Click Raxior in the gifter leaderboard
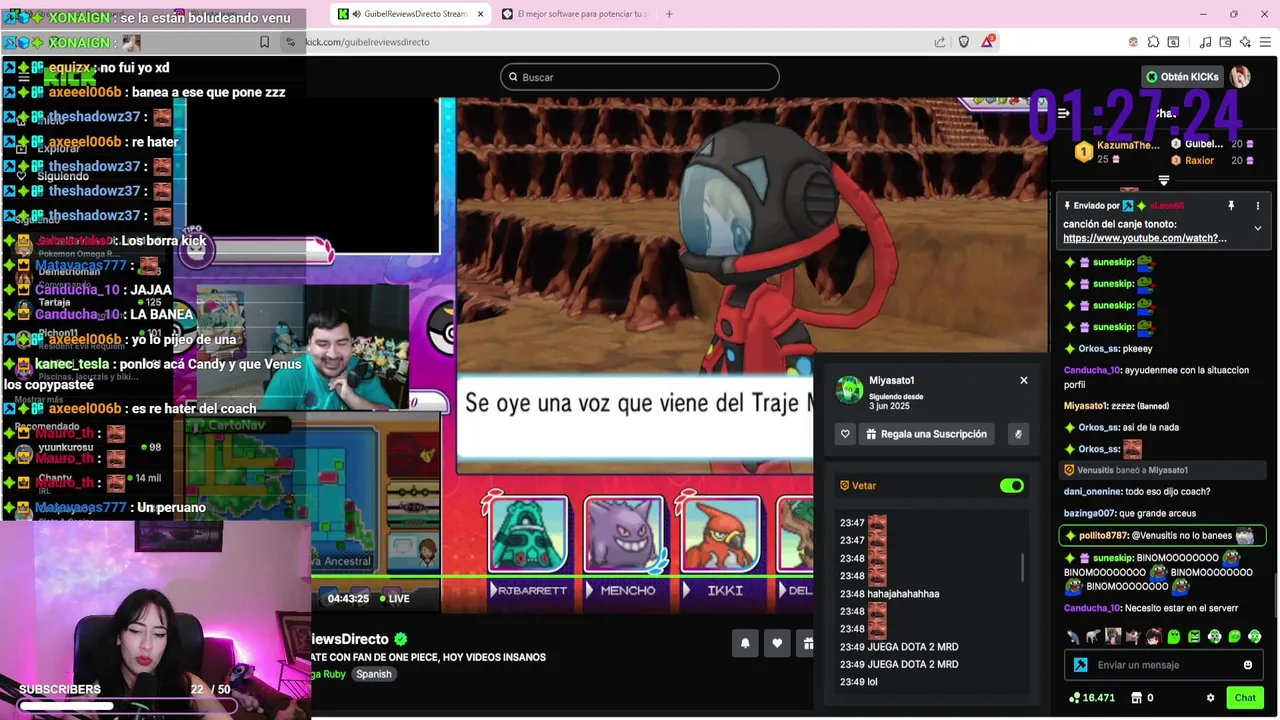1280x720 pixels. [1199, 160]
